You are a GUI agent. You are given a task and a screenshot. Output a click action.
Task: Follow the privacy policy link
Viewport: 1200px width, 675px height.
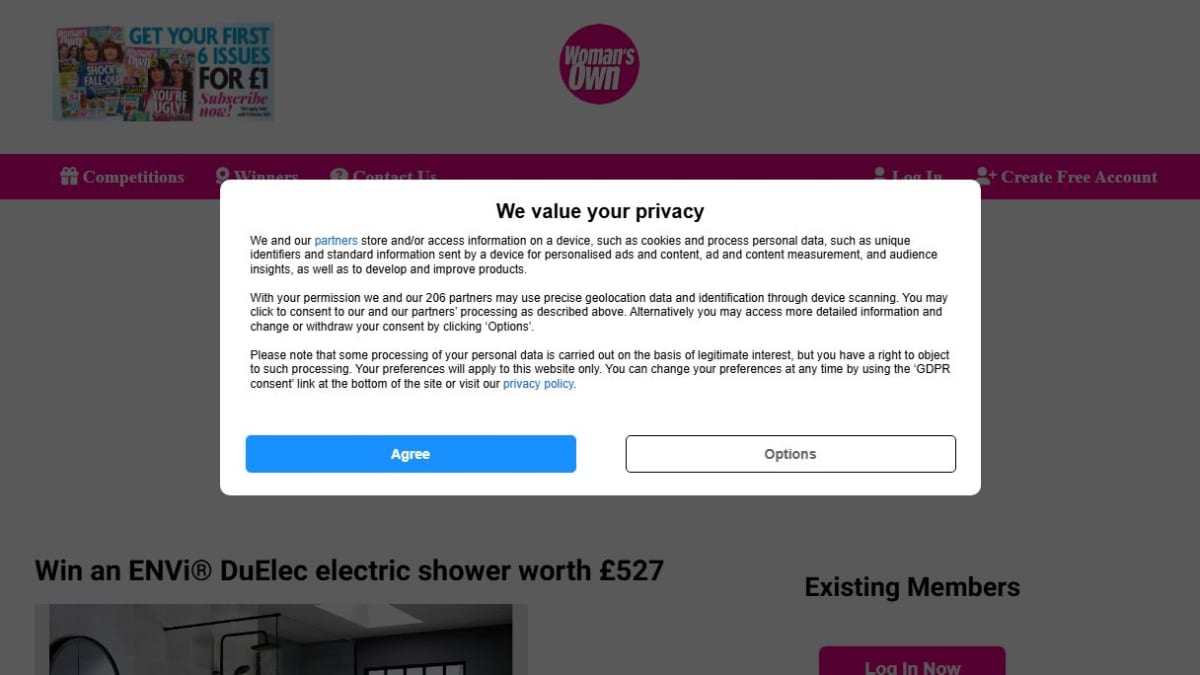(538, 384)
